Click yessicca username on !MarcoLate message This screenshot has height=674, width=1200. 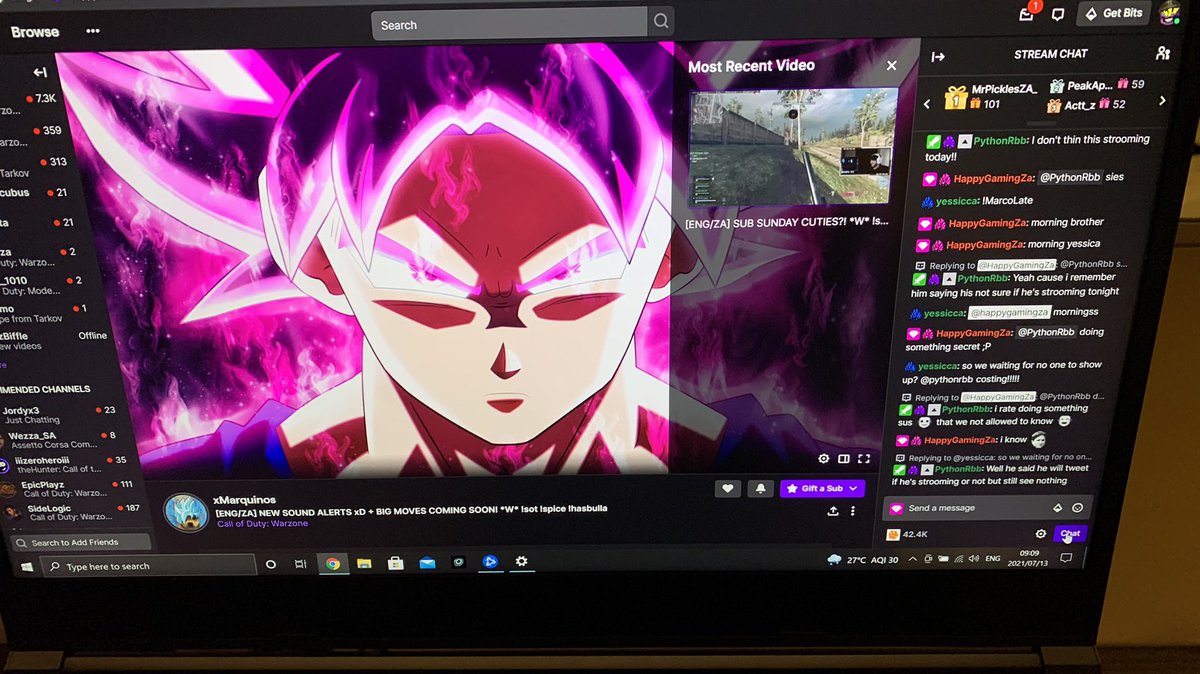957,201
